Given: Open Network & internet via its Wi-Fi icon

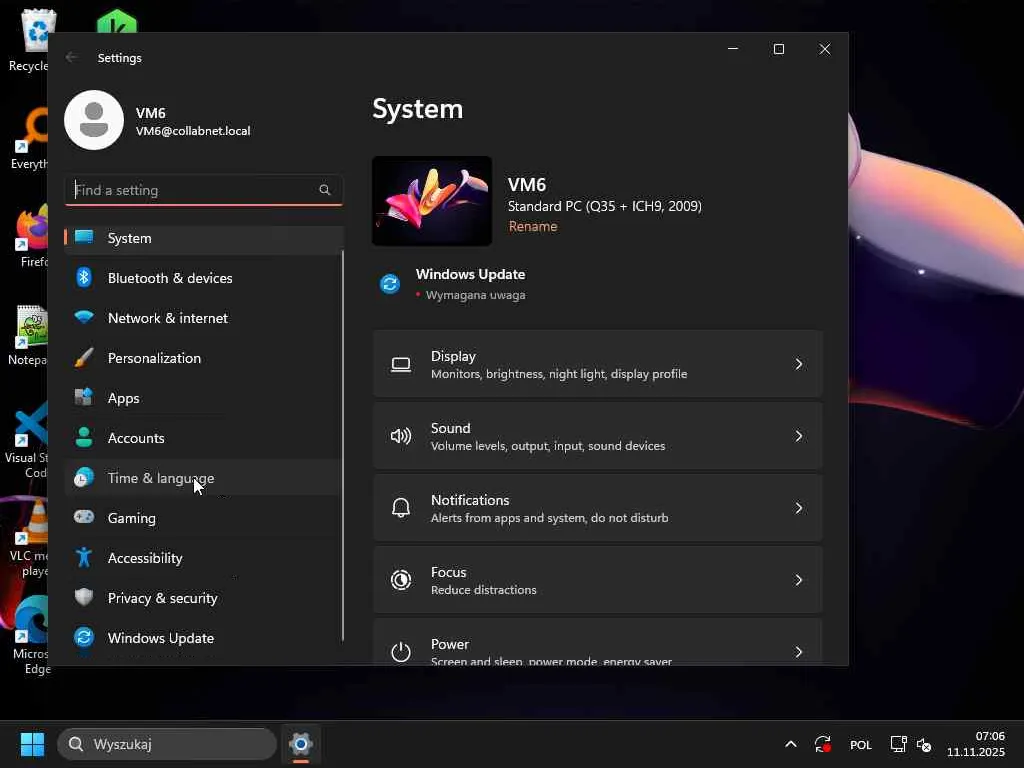Looking at the screenshot, I should point(84,318).
